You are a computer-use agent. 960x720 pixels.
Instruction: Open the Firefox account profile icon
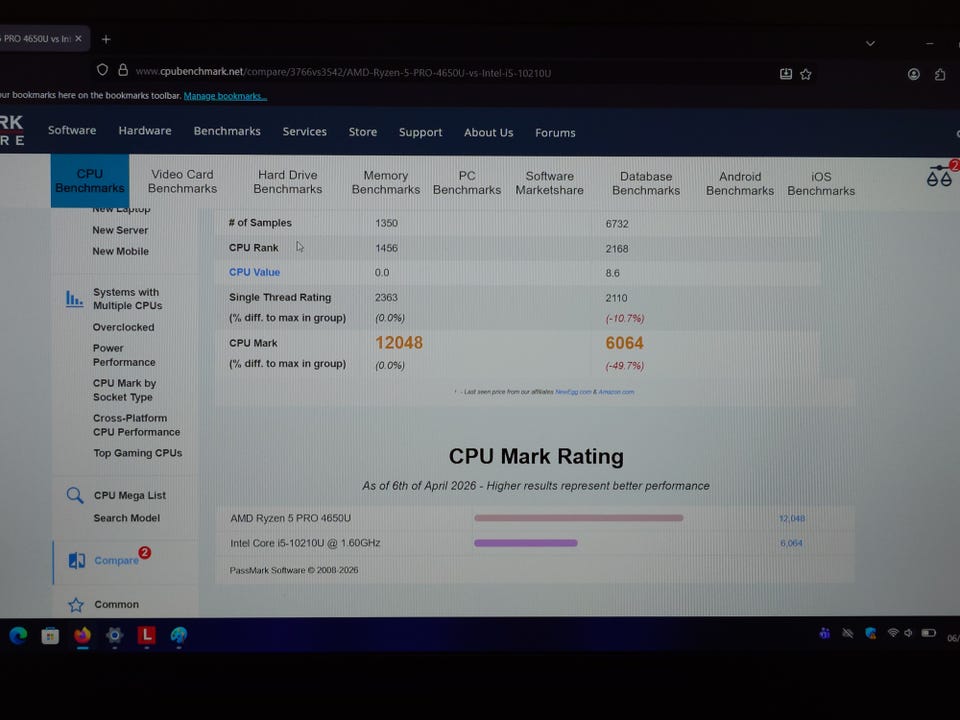913,75
